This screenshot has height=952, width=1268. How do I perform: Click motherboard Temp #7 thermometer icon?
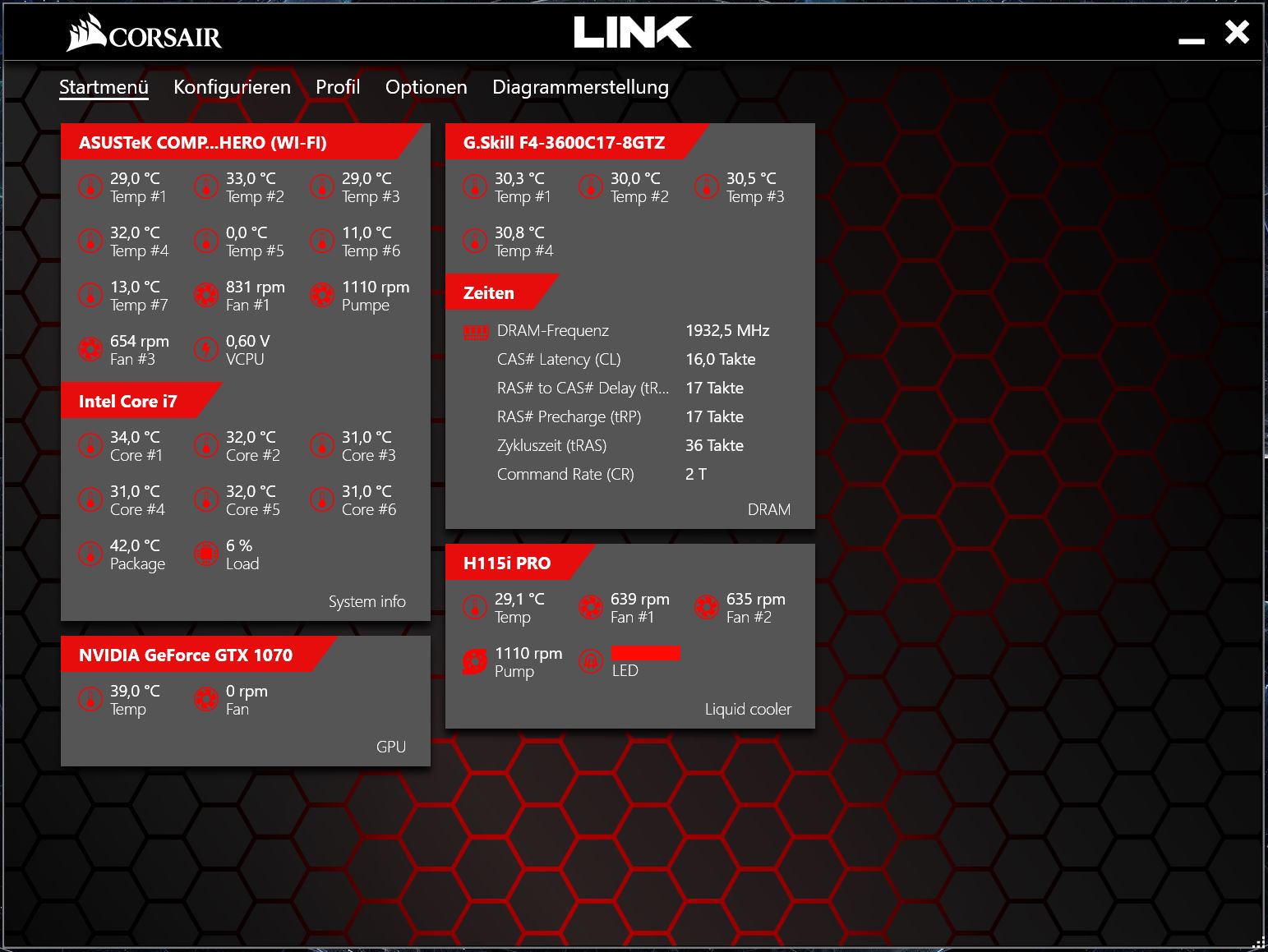point(90,295)
